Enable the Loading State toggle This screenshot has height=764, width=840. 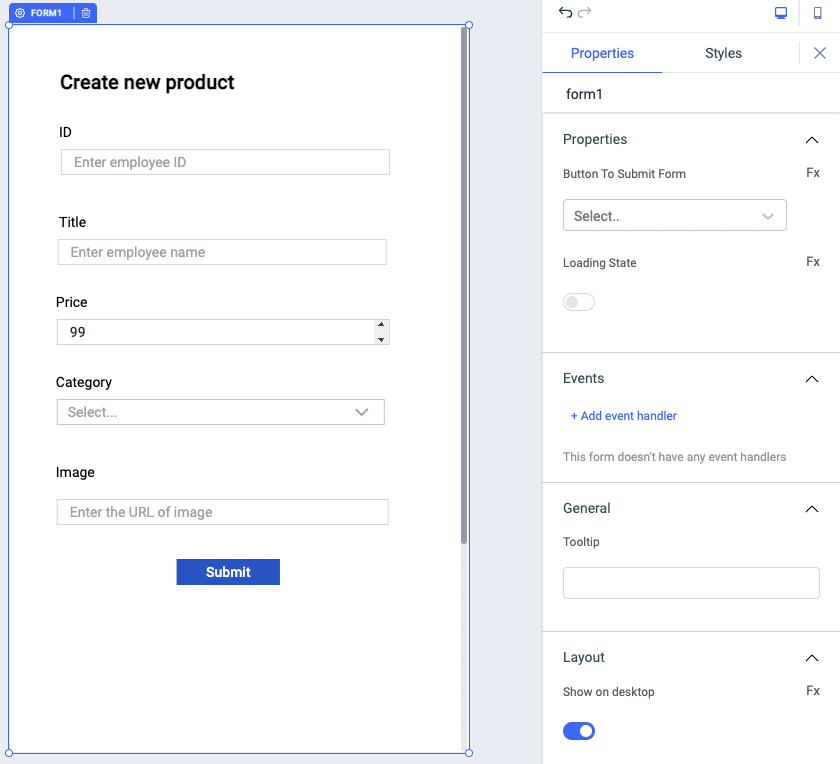click(579, 302)
